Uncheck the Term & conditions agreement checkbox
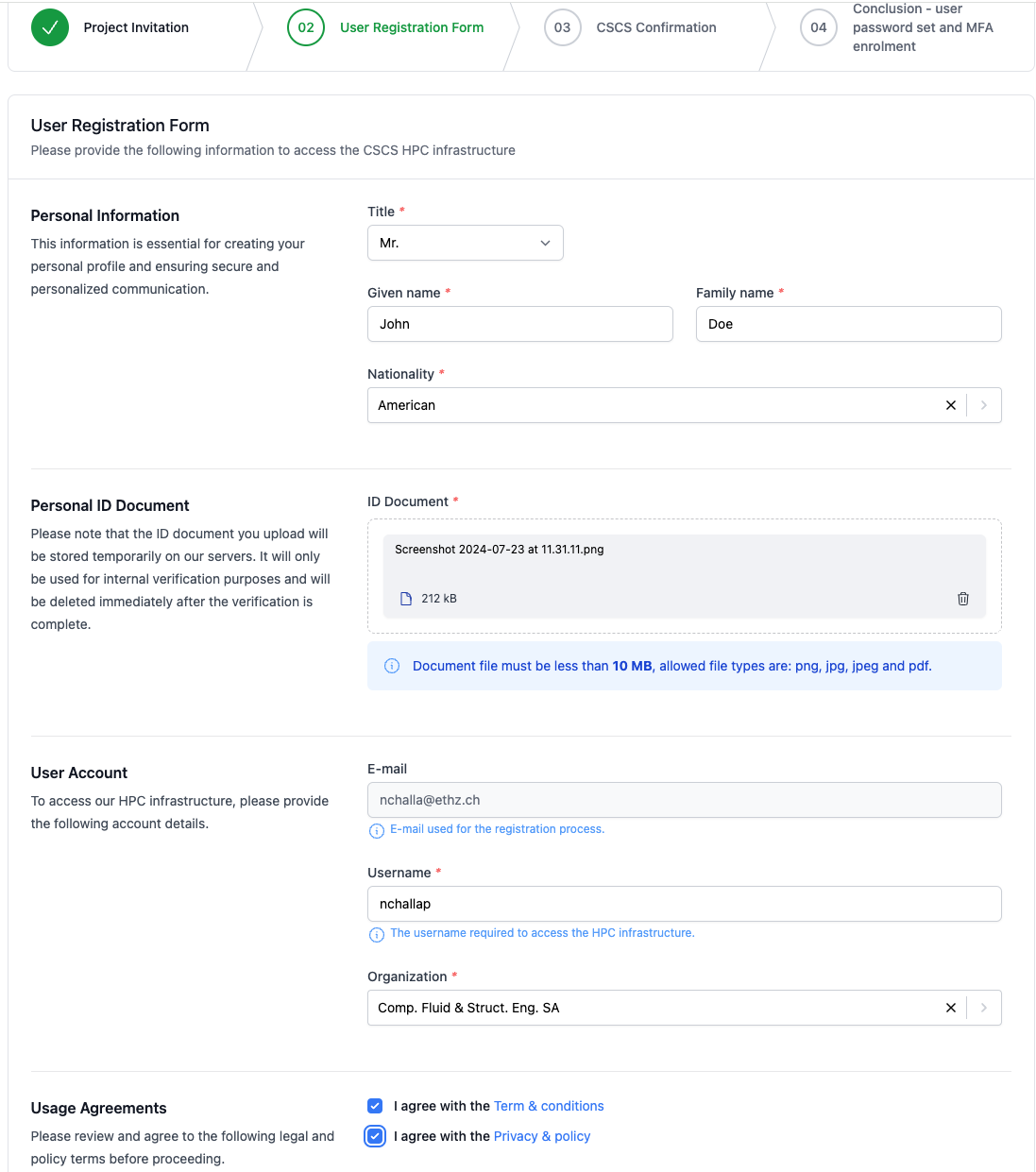The image size is (1036, 1172). (375, 1106)
